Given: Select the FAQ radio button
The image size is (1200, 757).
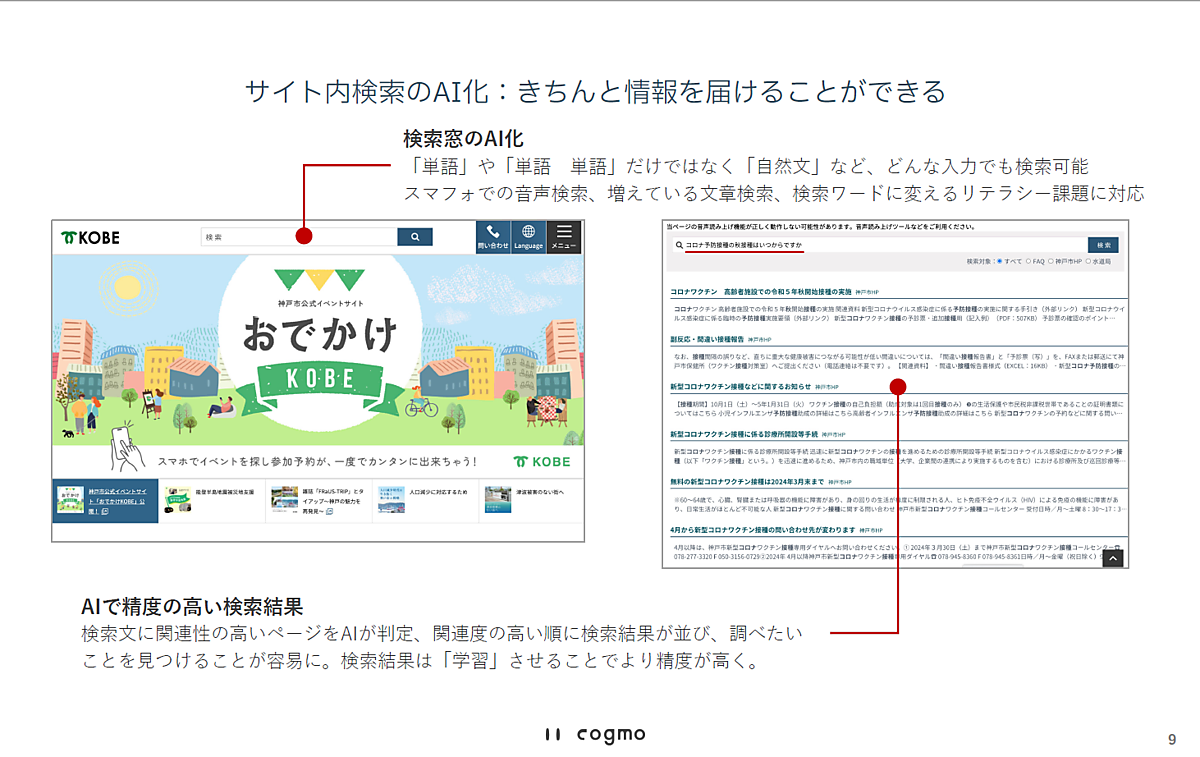Looking at the screenshot, I should [1027, 261].
